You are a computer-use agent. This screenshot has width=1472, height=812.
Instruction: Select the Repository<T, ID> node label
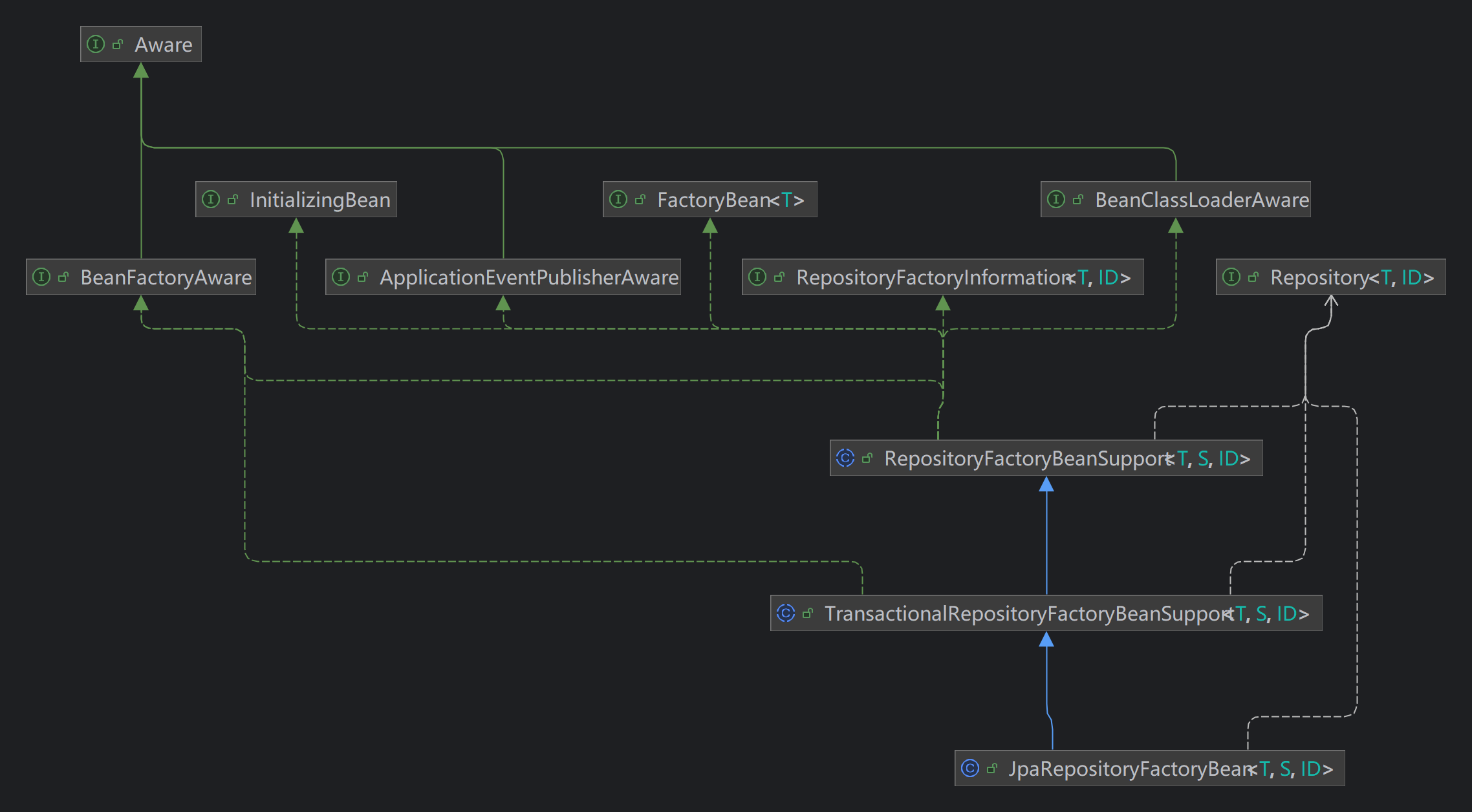(1351, 277)
